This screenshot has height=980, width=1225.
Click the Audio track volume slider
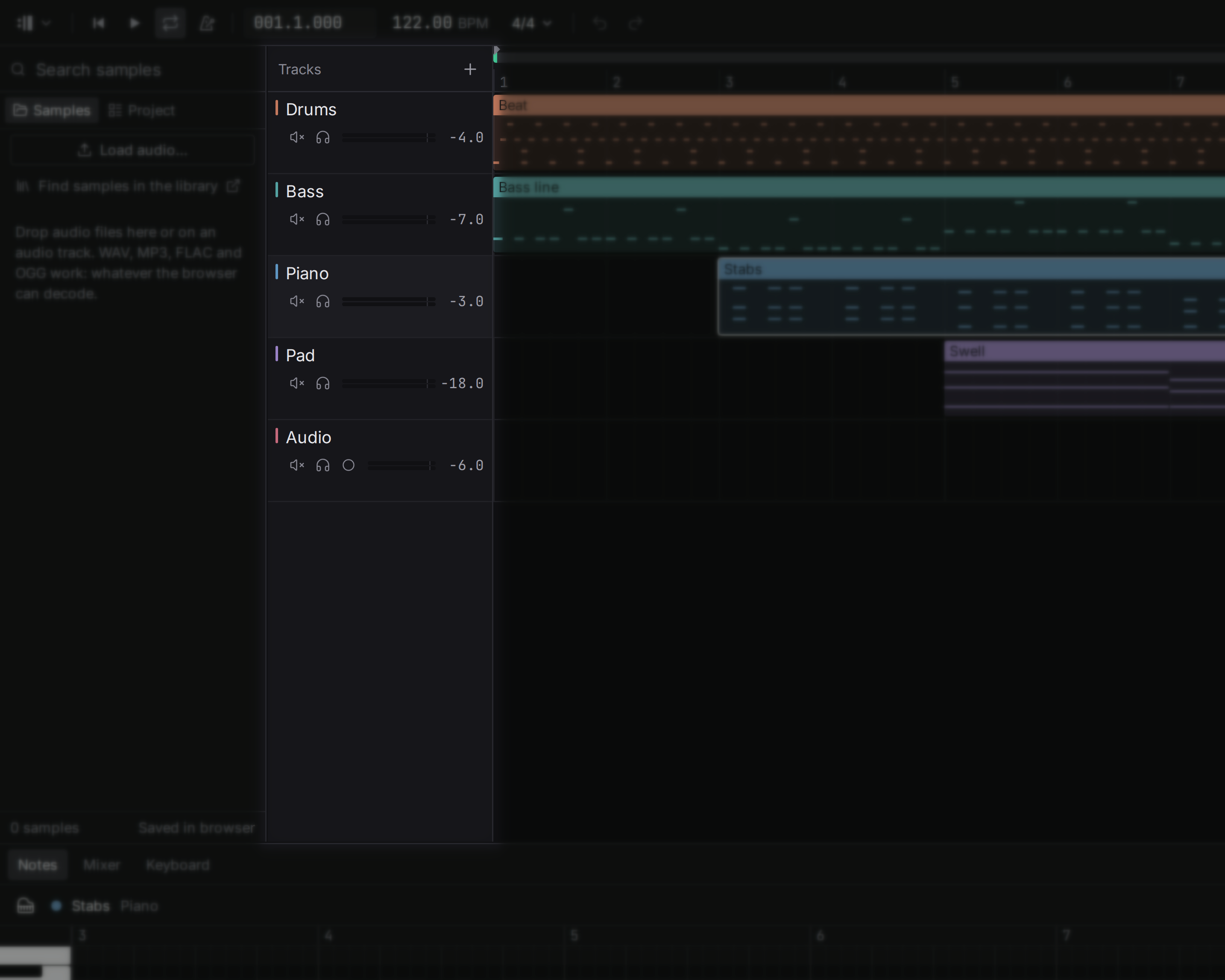pyautogui.click(x=401, y=465)
